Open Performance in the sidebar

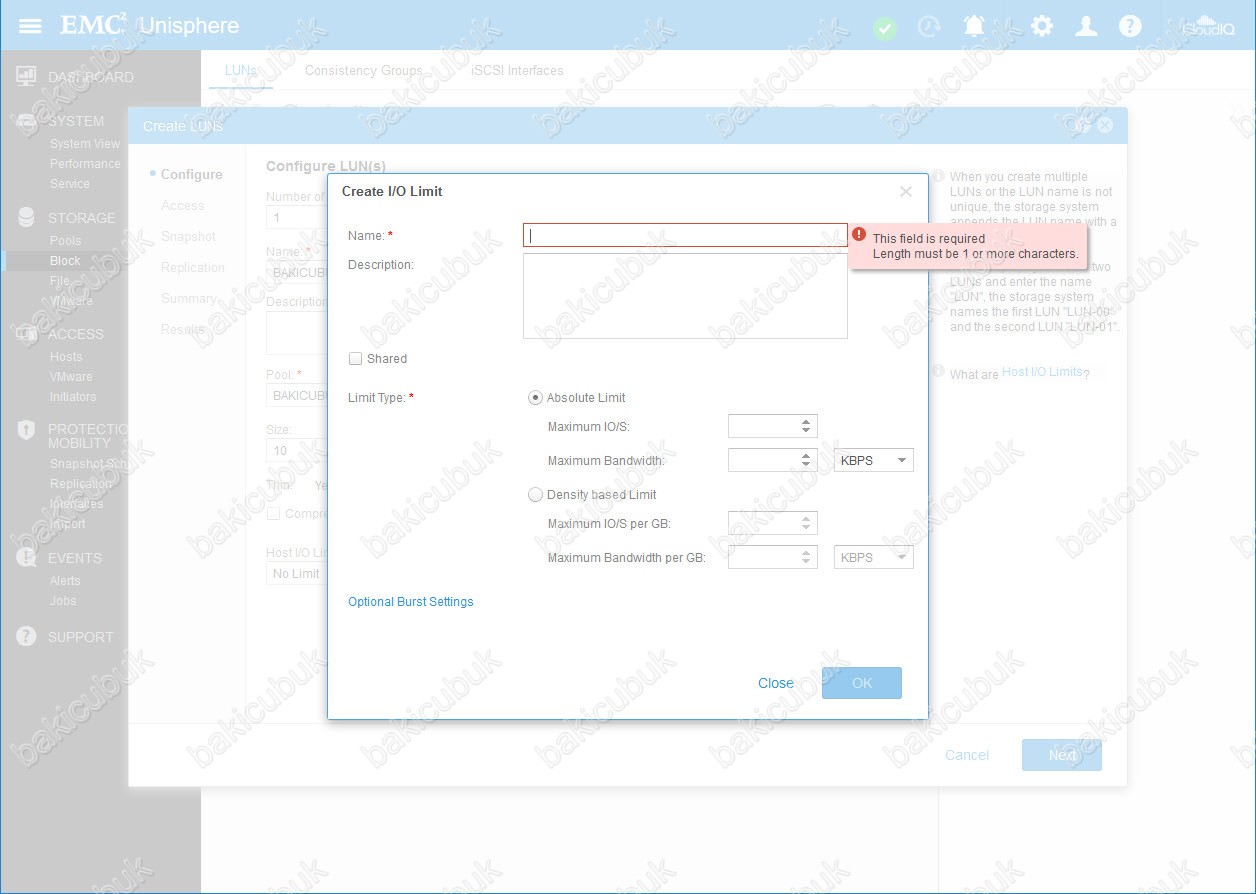[x=85, y=164]
